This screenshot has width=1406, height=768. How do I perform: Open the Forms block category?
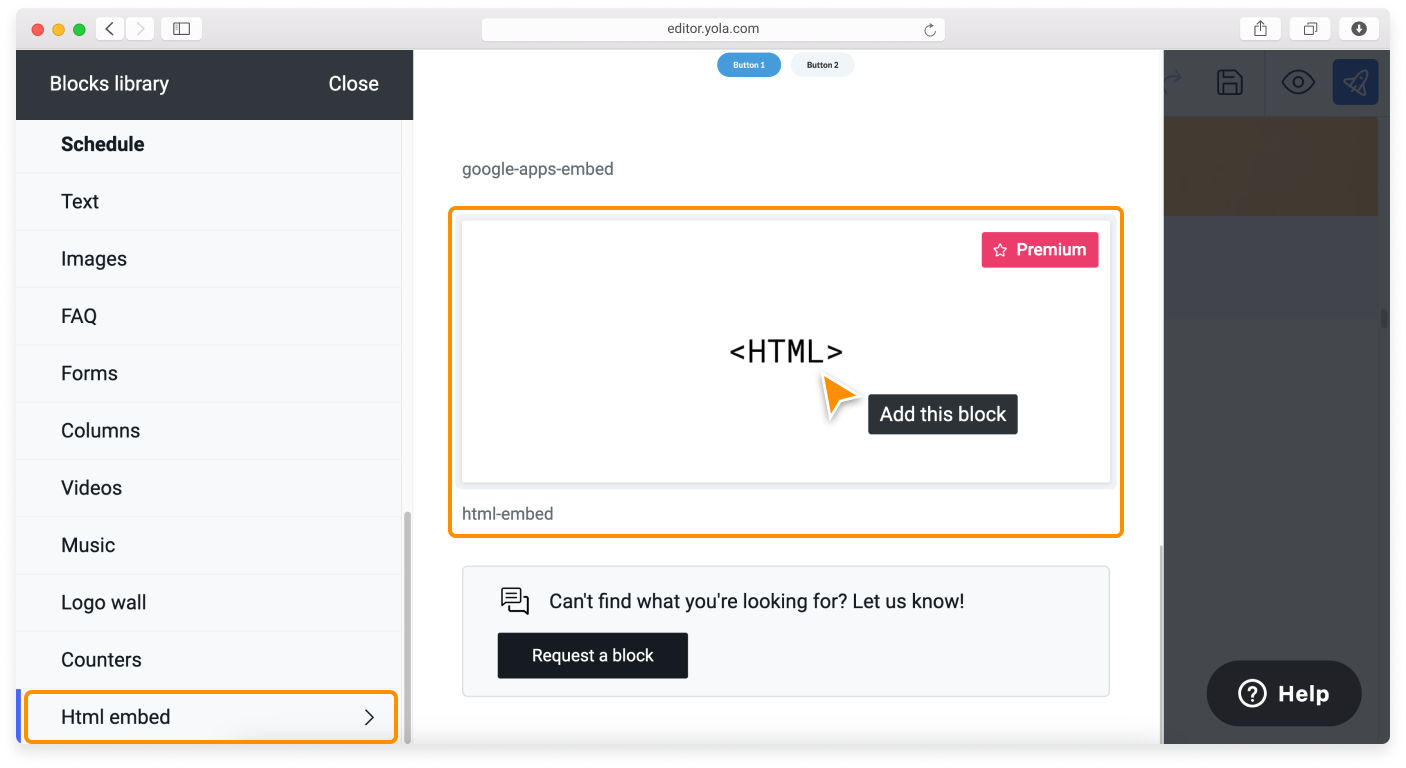pos(89,373)
